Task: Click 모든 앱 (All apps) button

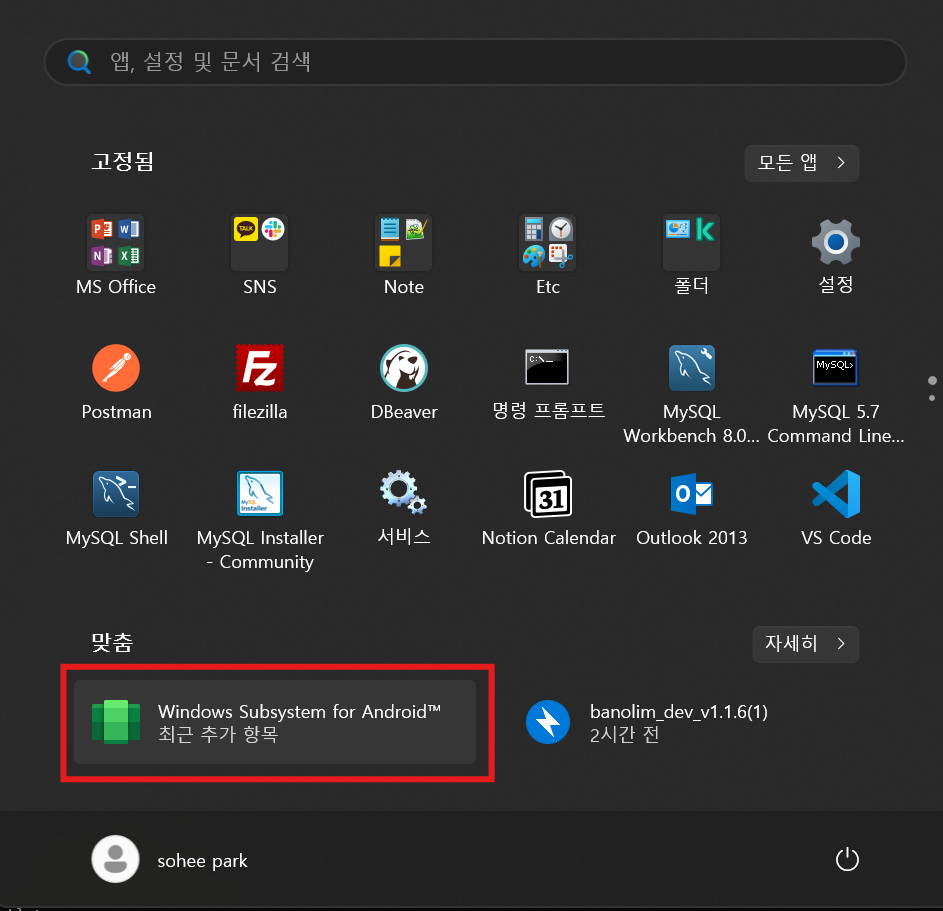Action: pos(802,163)
